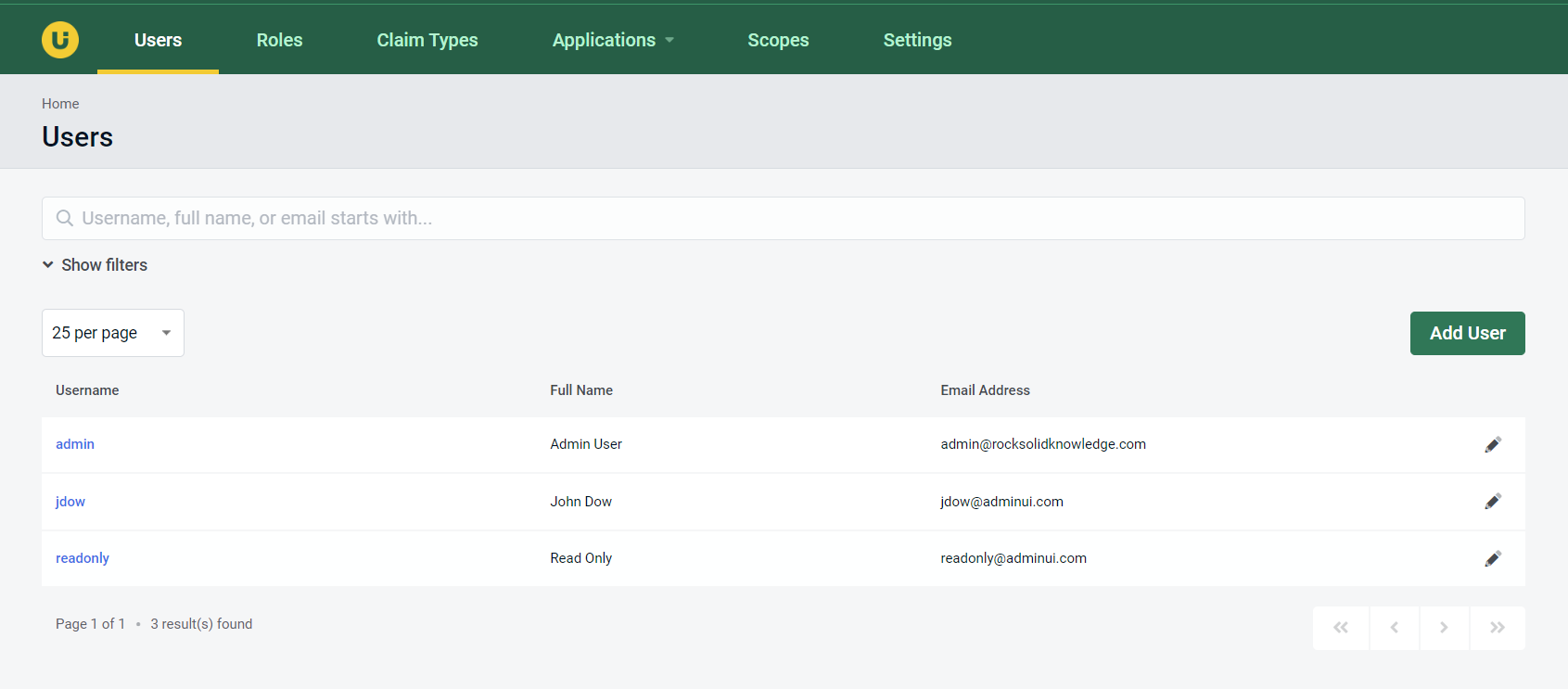
Task: Click the search magnifier icon
Action: pos(65,218)
